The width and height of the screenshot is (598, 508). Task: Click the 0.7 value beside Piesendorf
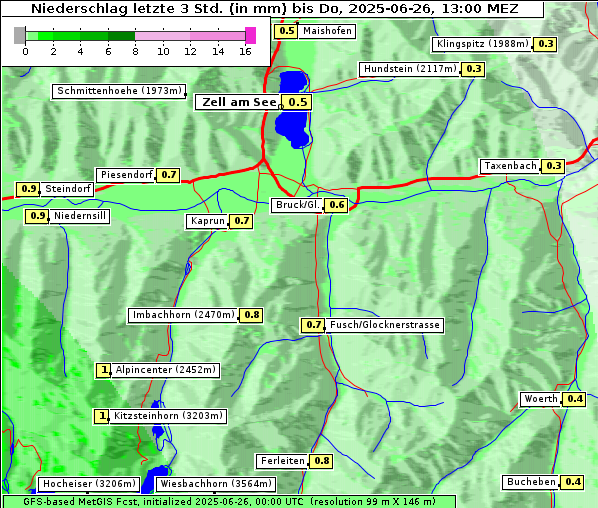(x=168, y=175)
